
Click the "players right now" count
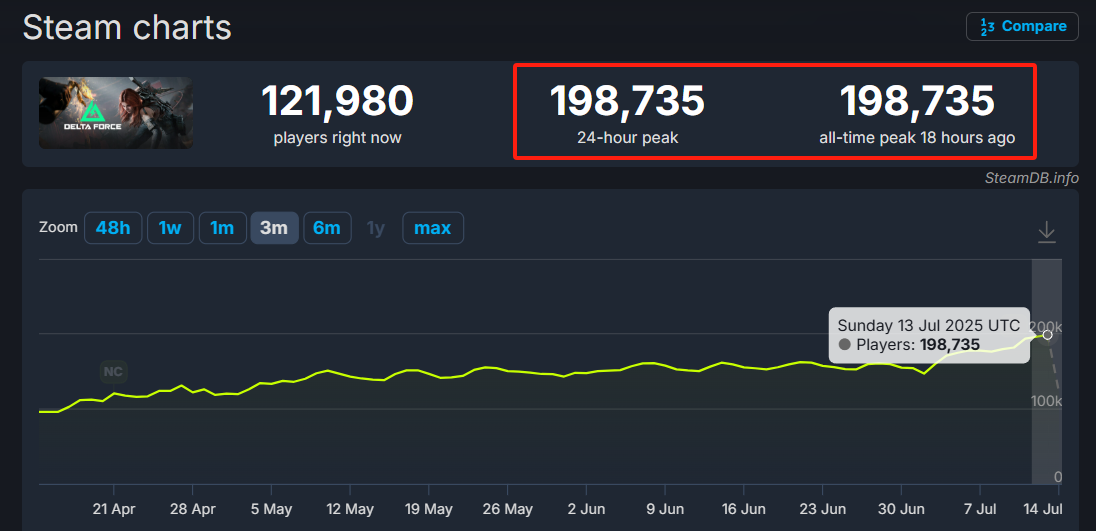pyautogui.click(x=337, y=101)
